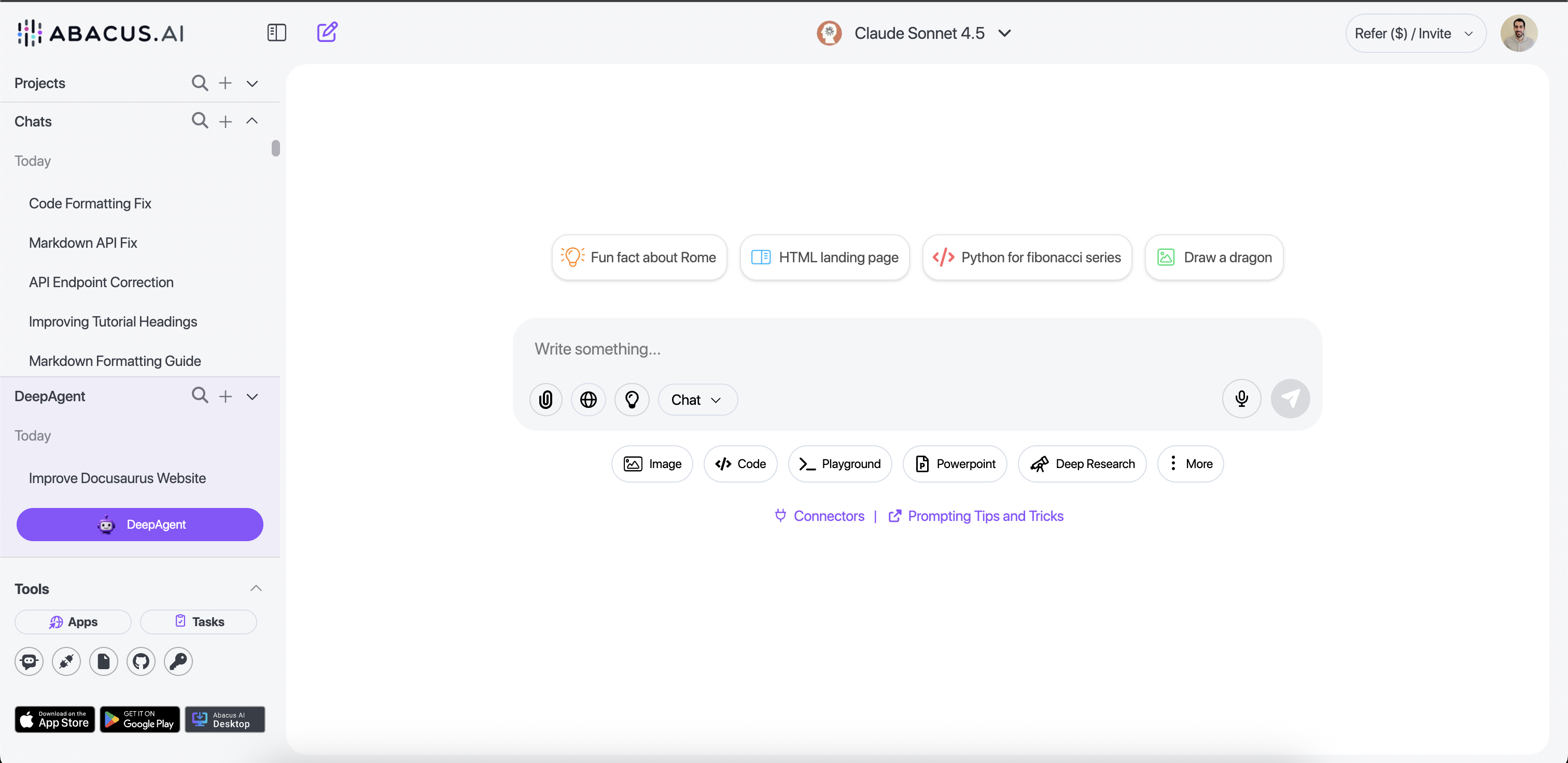Search within the Chats list
This screenshot has width=1568, height=763.
pos(199,121)
